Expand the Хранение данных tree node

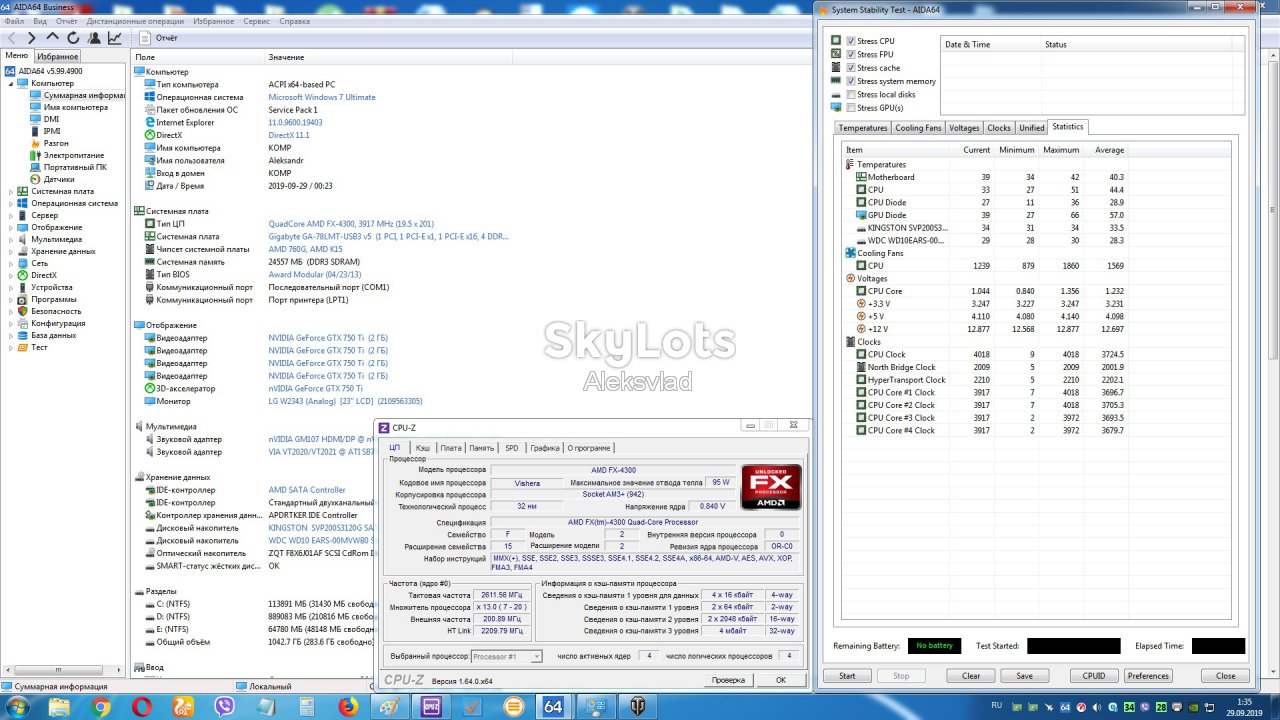(11, 251)
